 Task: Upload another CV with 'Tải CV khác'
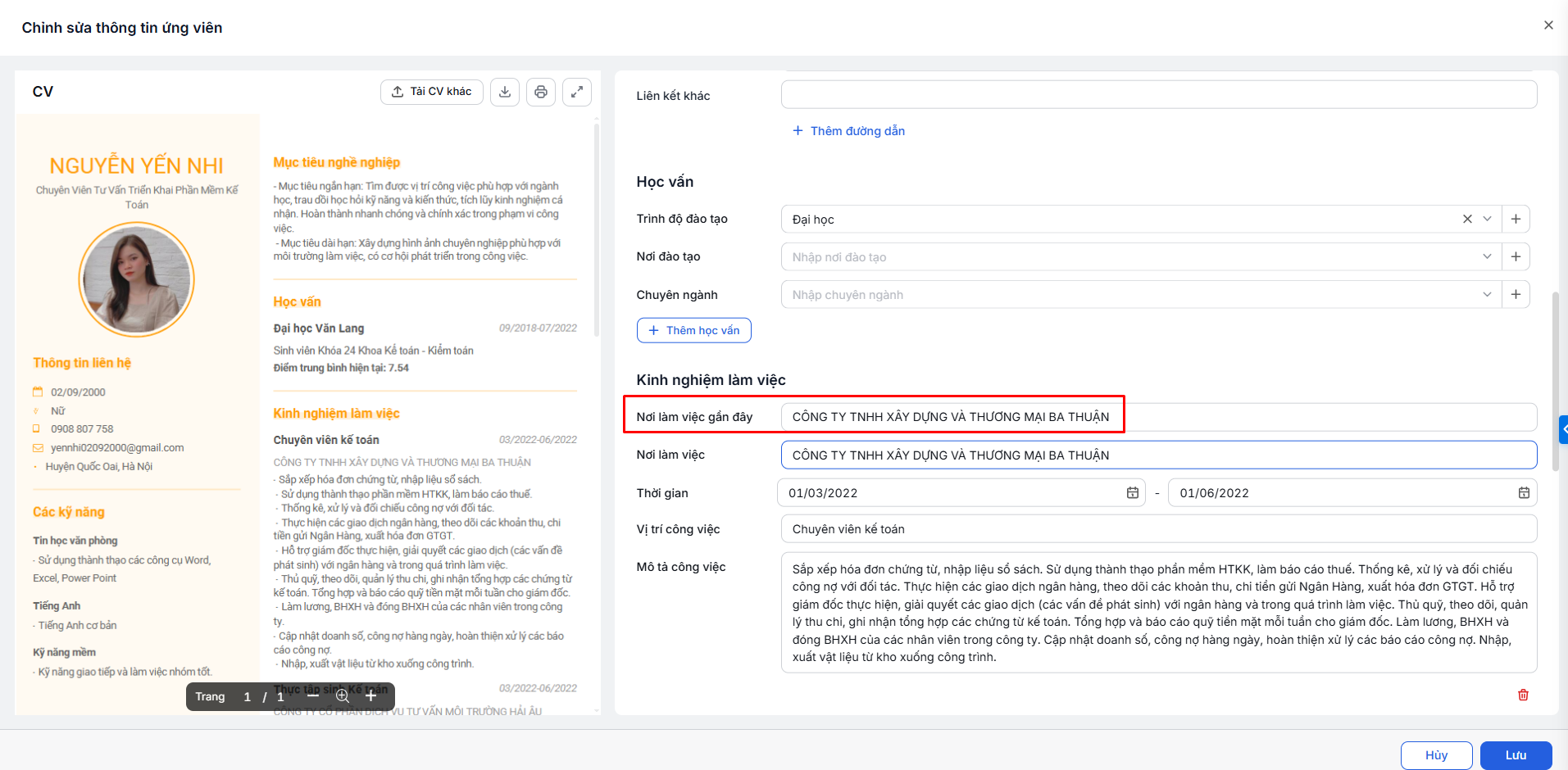click(x=432, y=92)
